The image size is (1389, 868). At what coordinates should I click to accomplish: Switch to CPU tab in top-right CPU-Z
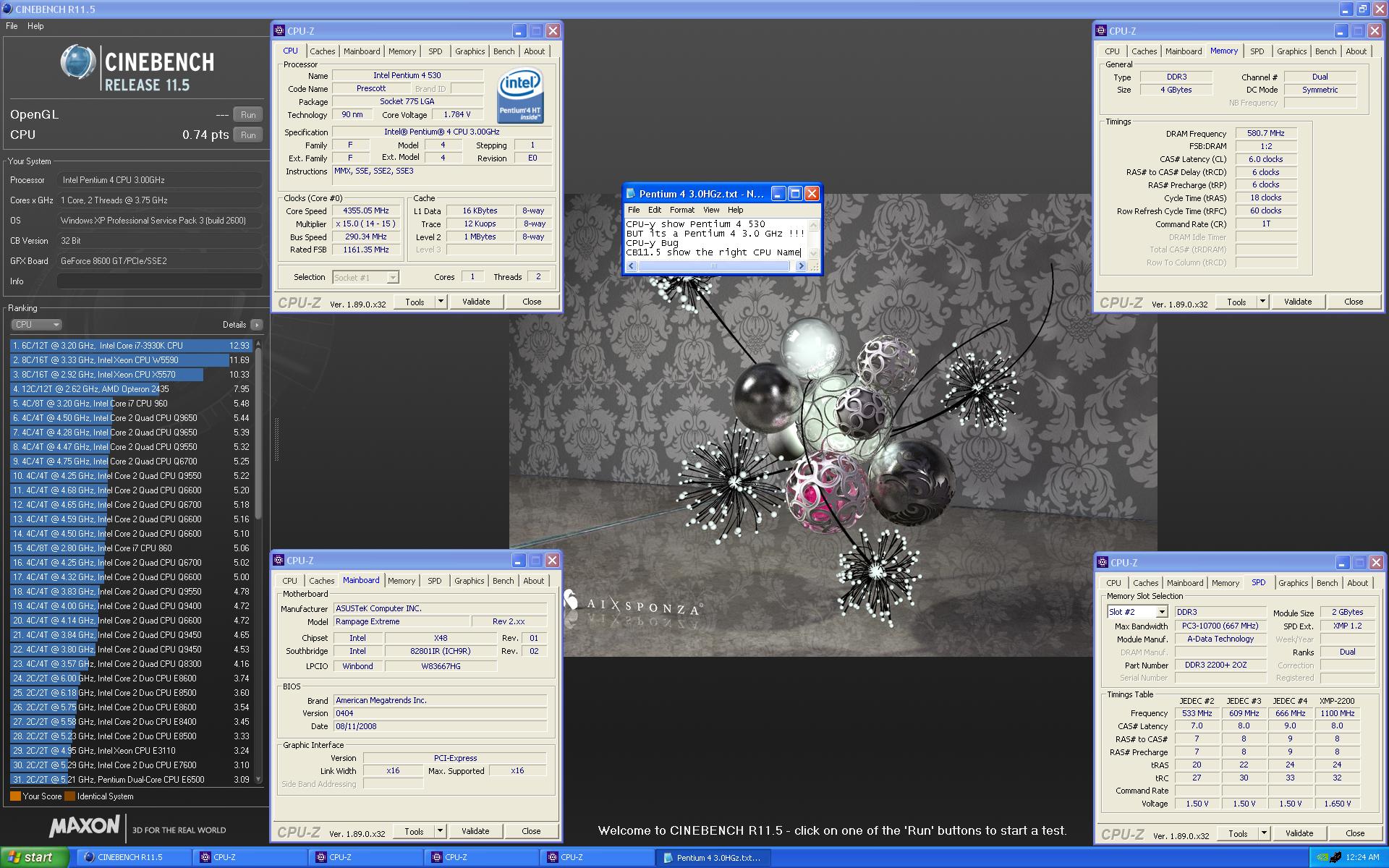pos(1112,51)
